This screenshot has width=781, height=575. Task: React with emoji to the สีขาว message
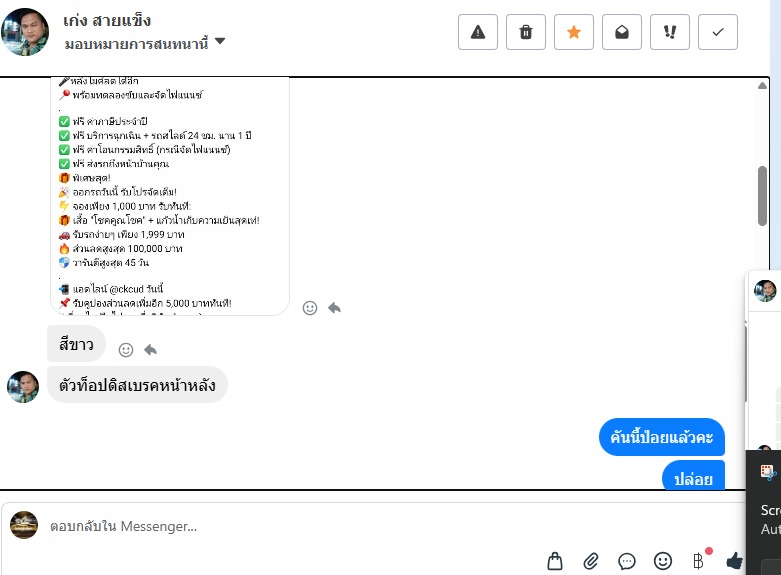(126, 350)
